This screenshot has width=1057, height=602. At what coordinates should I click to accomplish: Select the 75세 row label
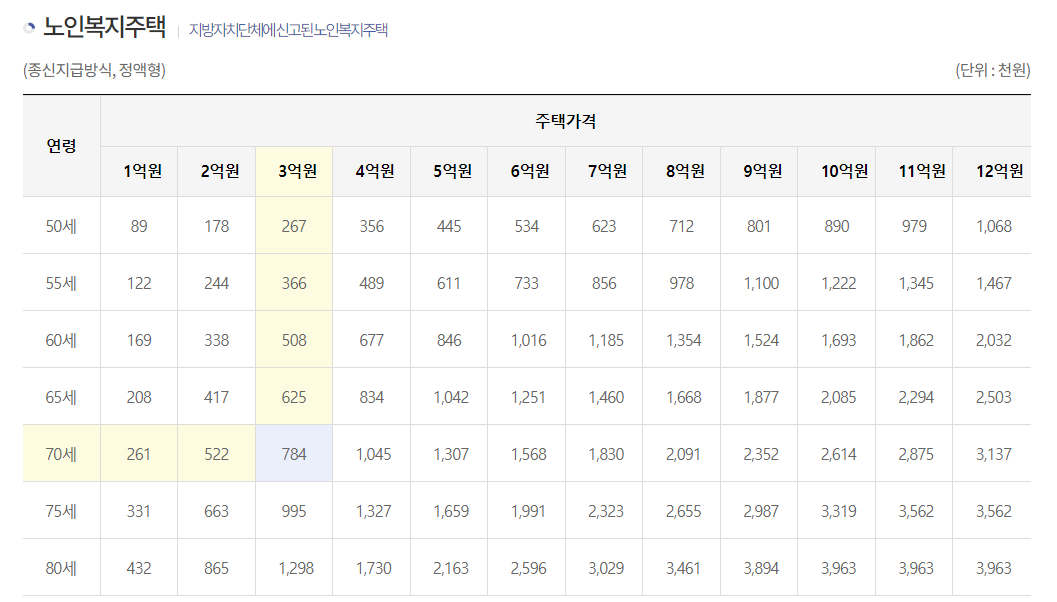(x=61, y=511)
